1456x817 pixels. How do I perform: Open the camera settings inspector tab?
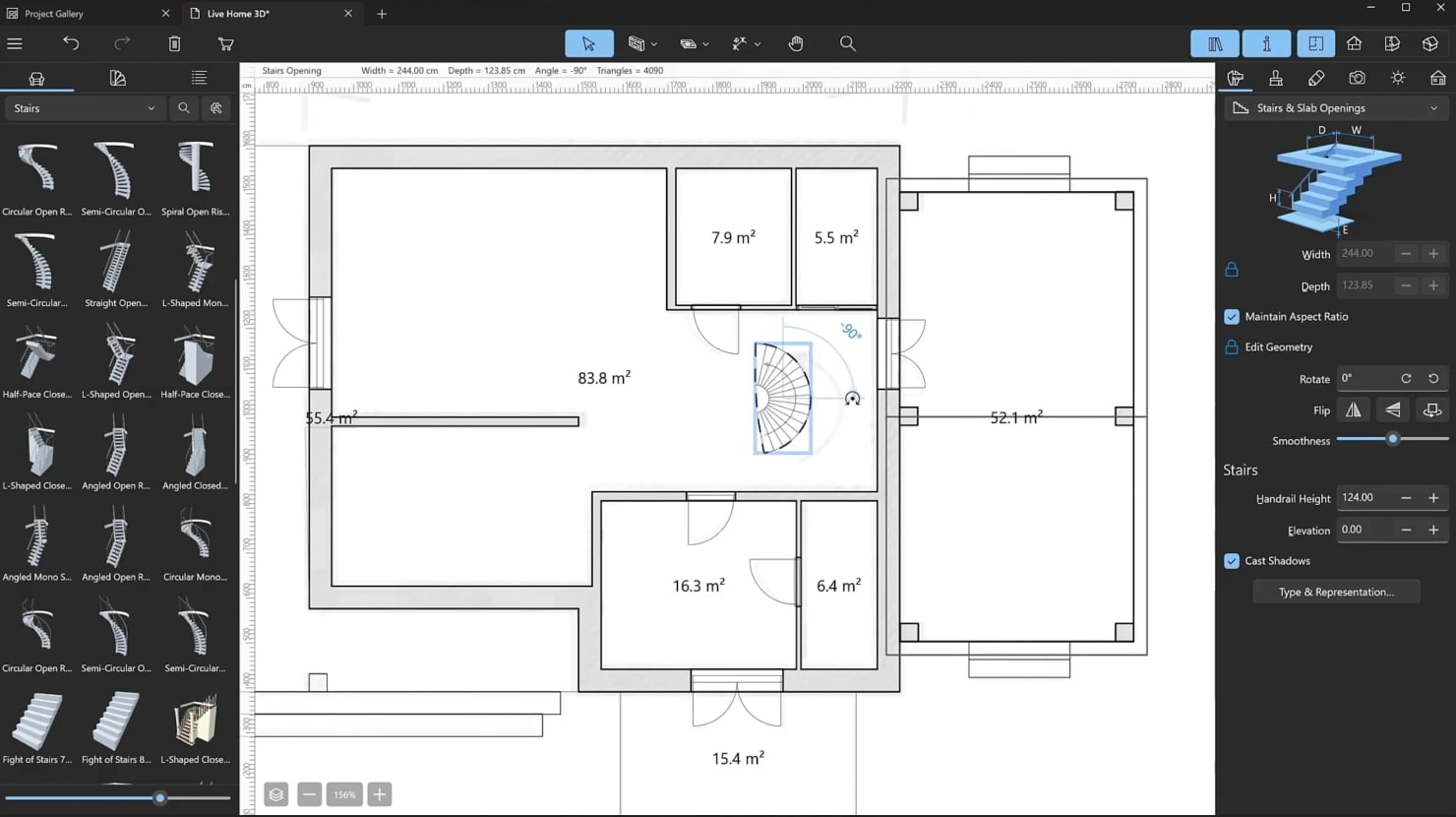point(1357,78)
